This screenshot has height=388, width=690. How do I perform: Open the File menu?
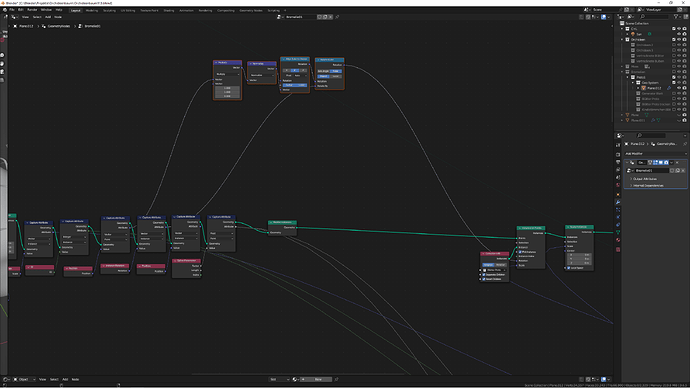click(12, 10)
